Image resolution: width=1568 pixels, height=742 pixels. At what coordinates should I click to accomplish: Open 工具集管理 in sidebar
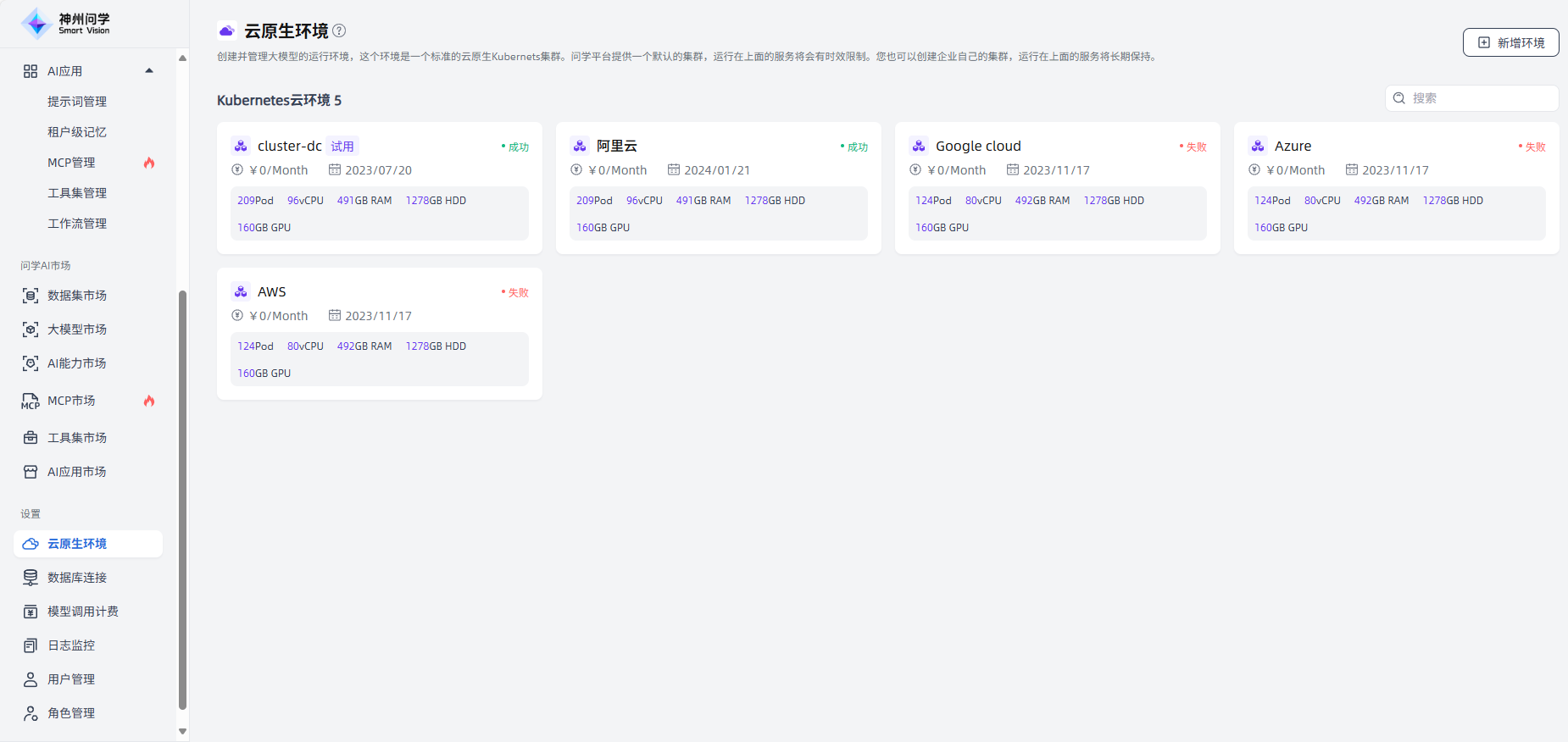[77, 193]
